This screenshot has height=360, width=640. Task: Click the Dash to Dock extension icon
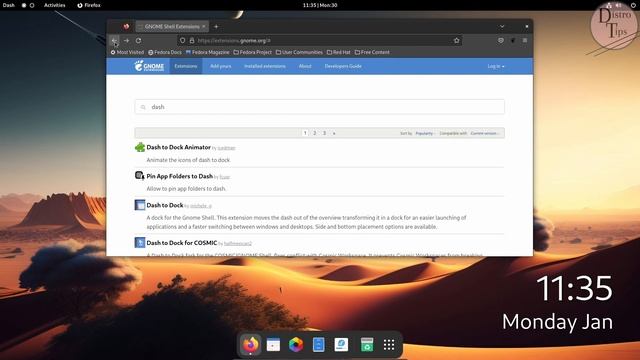[140, 204]
